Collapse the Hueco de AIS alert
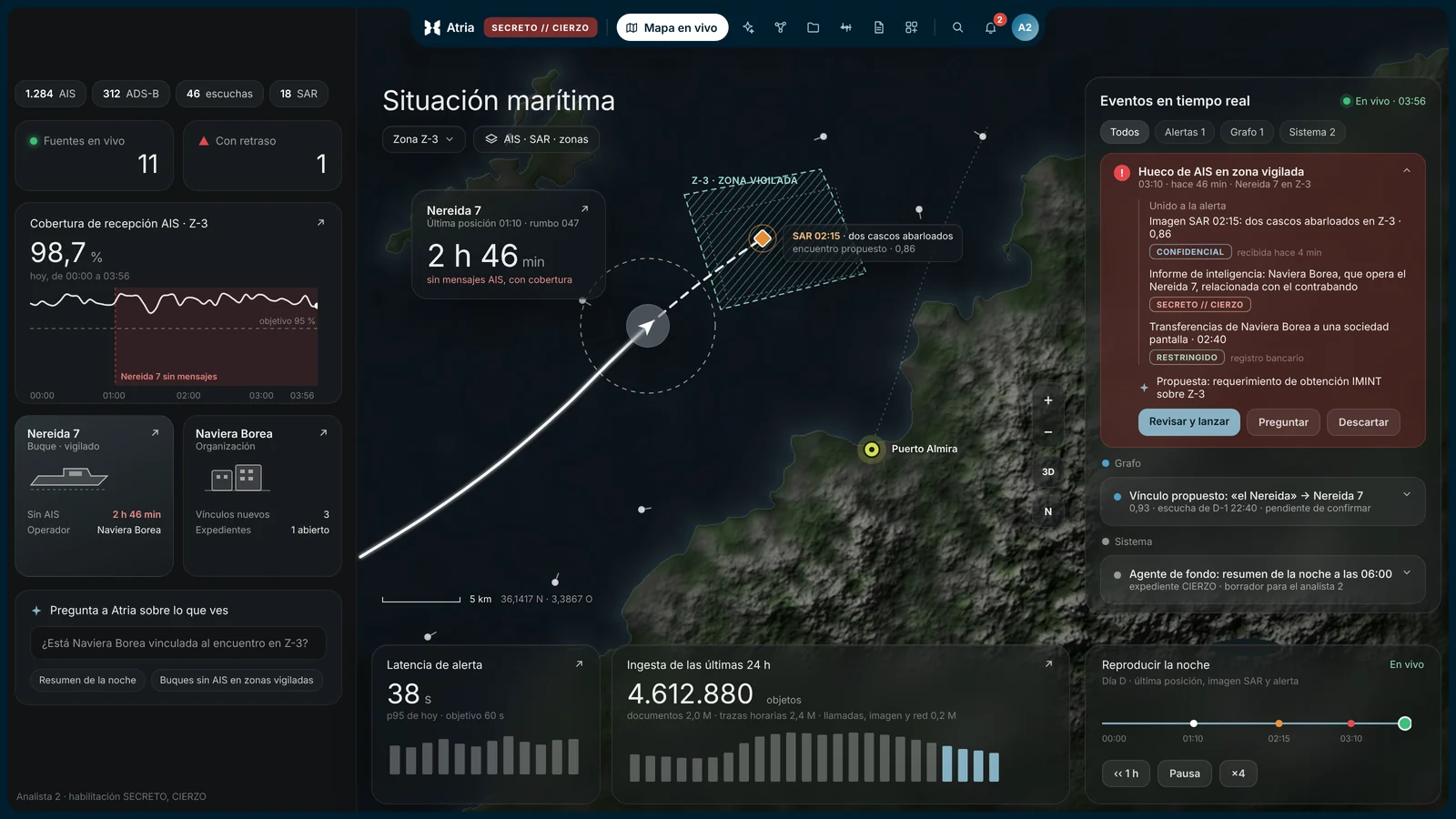Viewport: 1456px width, 819px height. (1406, 171)
